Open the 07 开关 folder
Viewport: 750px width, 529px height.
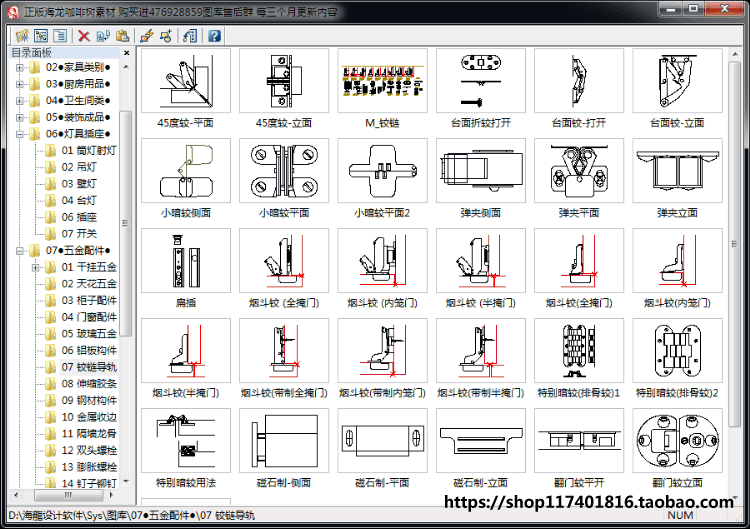pos(79,234)
